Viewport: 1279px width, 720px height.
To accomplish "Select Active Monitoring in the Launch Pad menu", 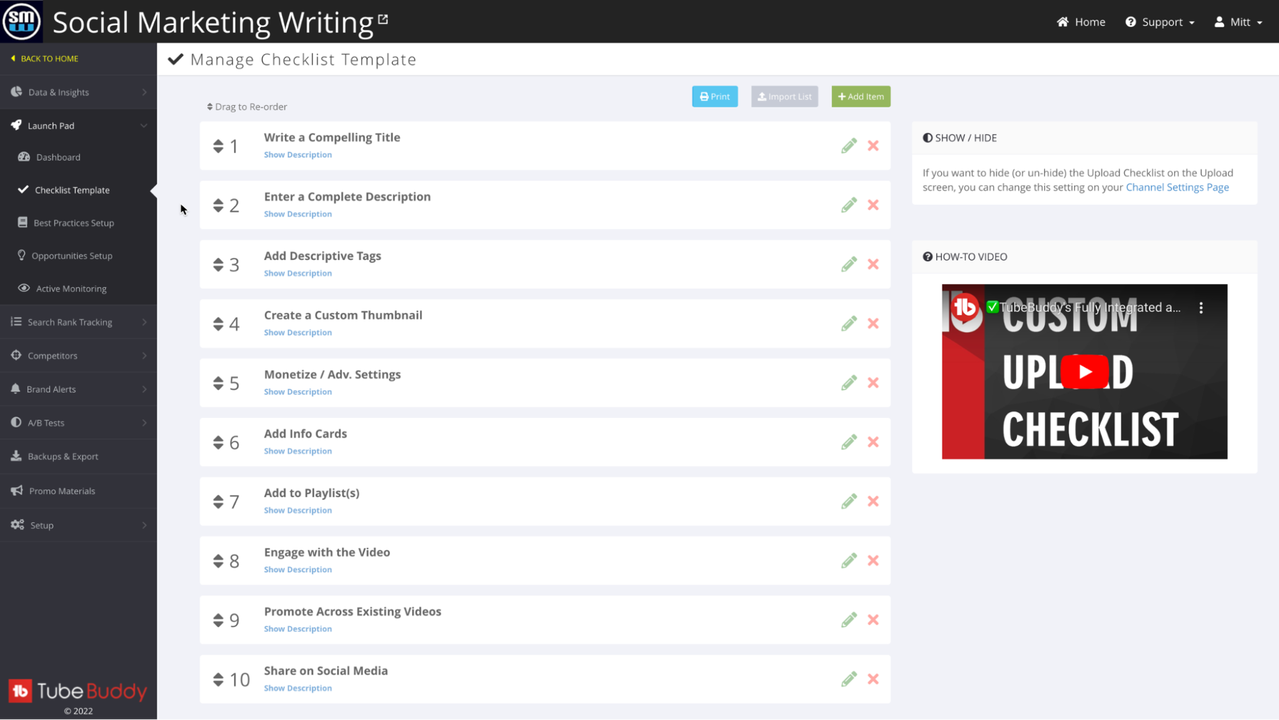I will click(x=71, y=289).
